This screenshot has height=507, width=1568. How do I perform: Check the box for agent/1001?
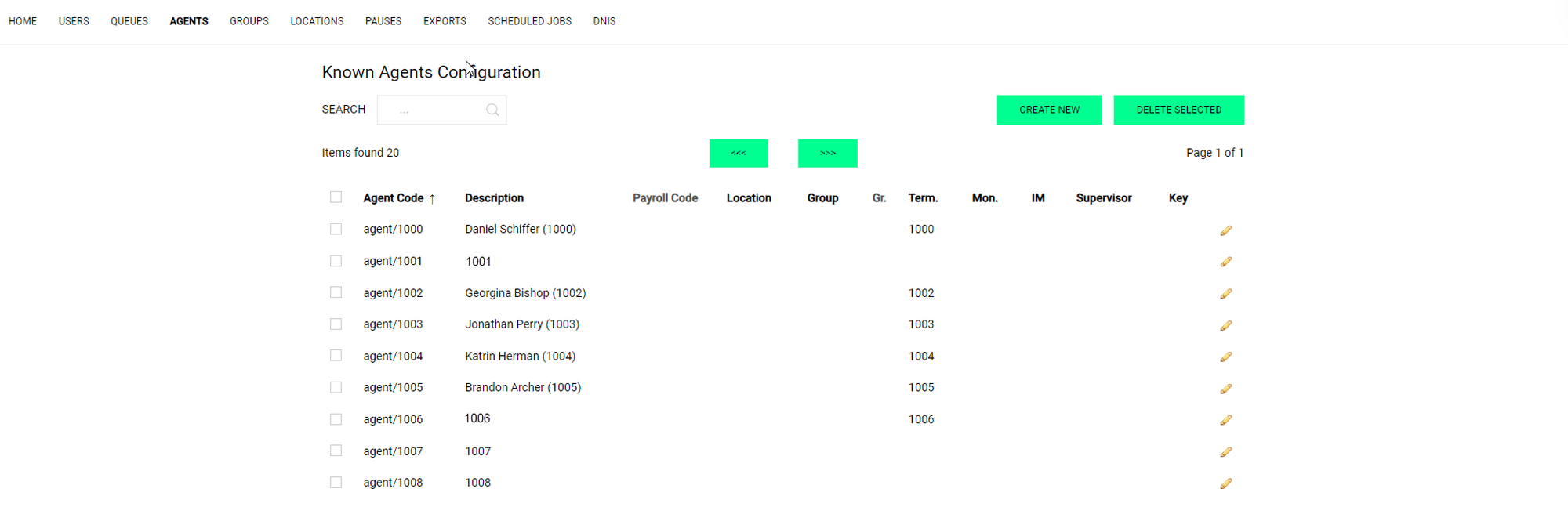coord(336,261)
